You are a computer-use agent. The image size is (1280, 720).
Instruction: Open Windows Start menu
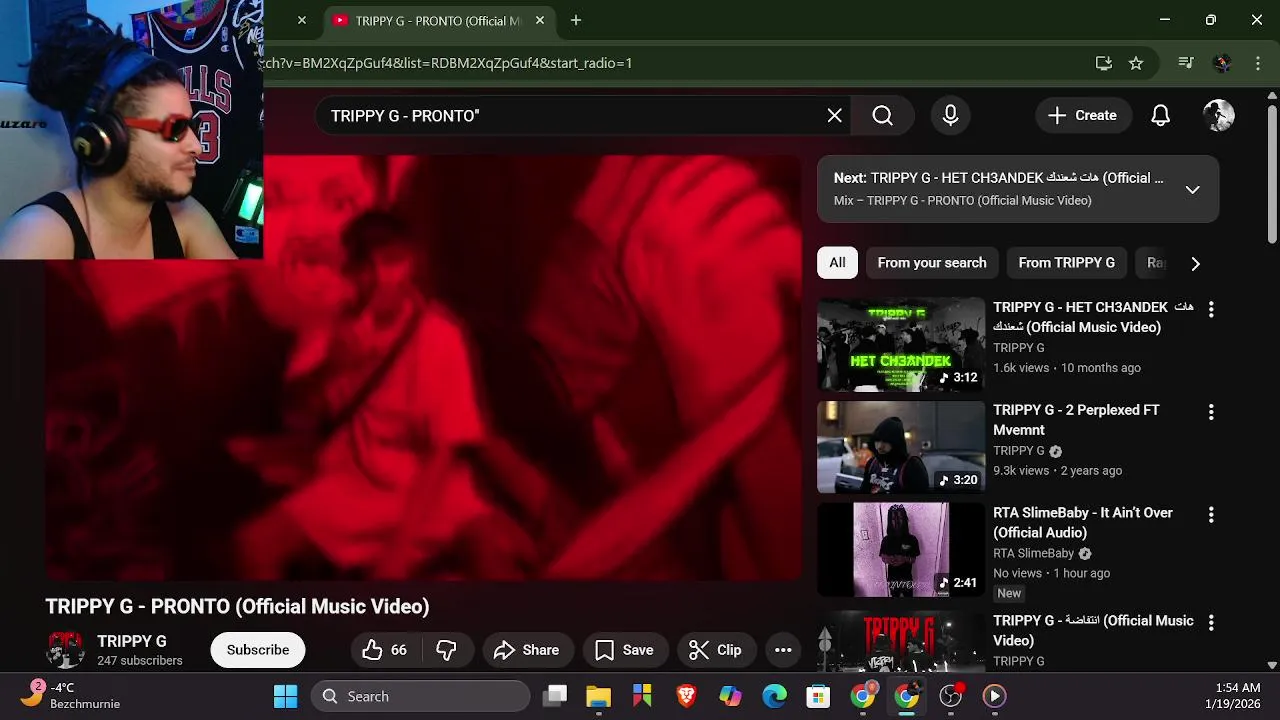point(285,696)
